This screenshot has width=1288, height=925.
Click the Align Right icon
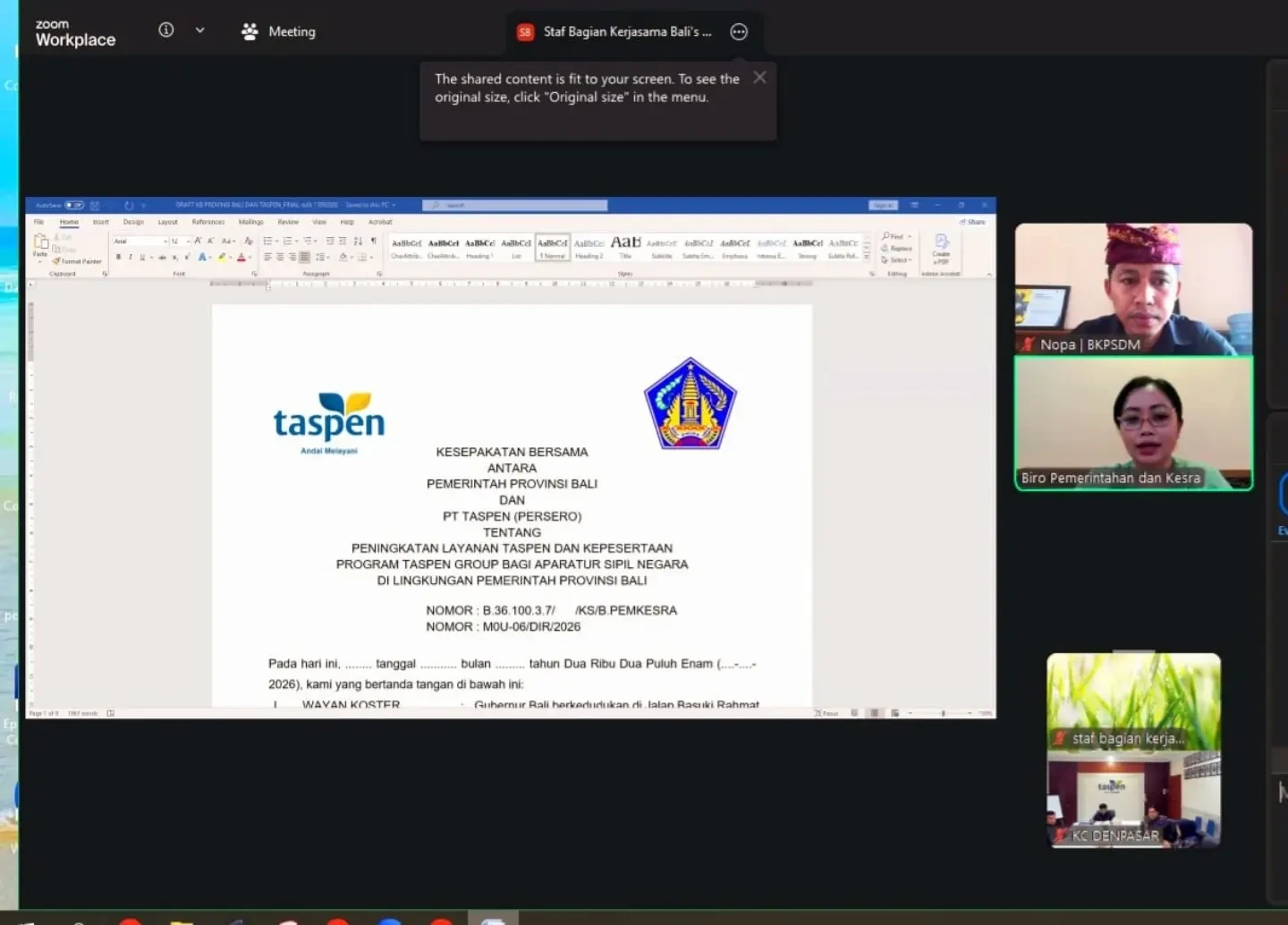pyautogui.click(x=292, y=257)
